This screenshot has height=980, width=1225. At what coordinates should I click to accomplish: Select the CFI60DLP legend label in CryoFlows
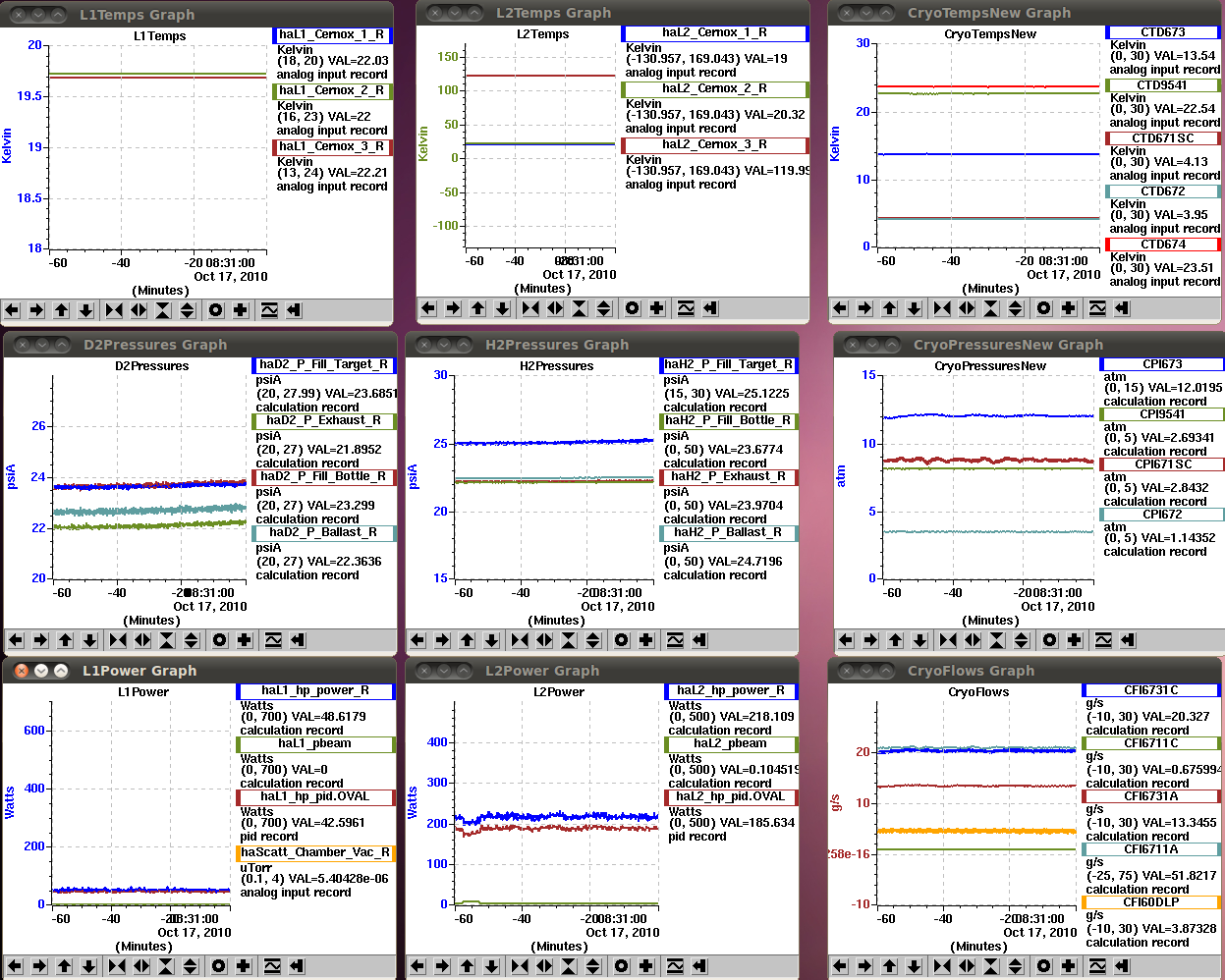1151,902
